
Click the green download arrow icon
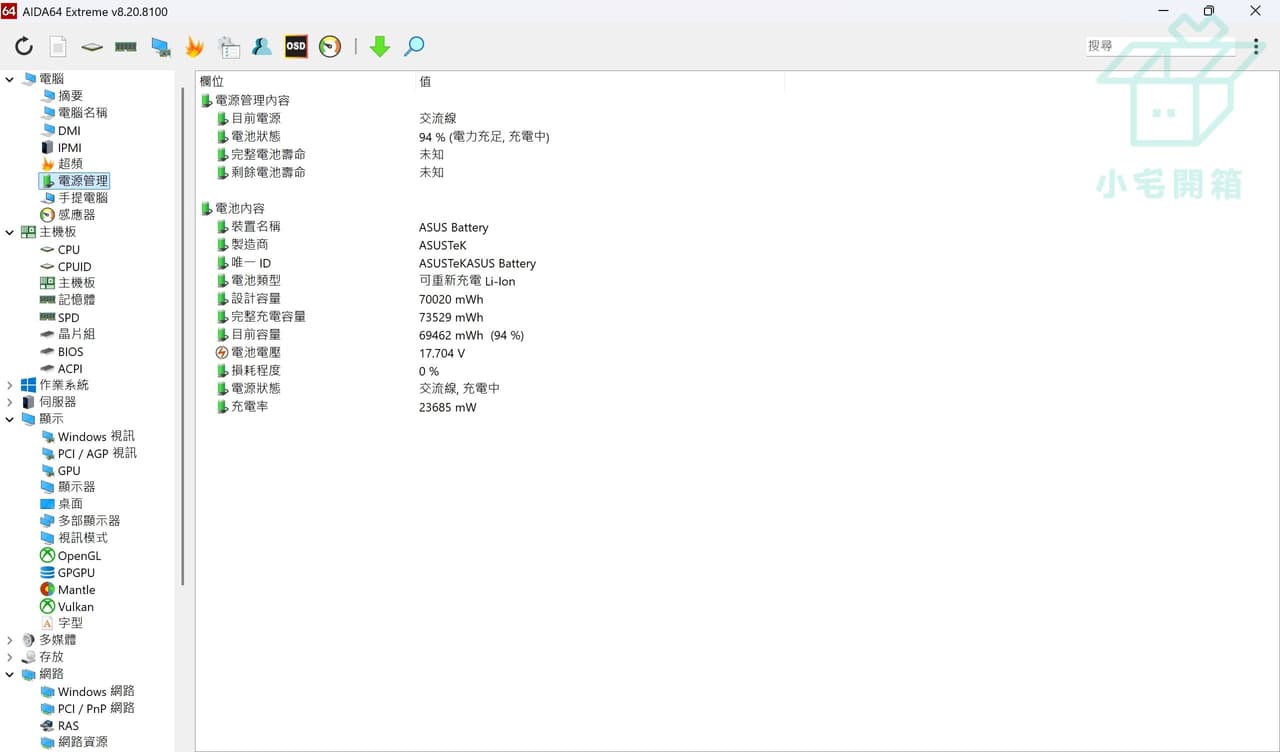tap(380, 46)
